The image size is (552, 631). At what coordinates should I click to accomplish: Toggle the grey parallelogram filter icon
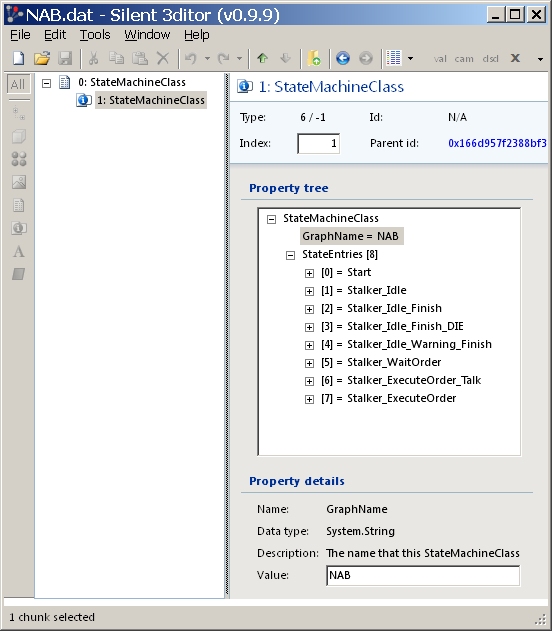[x=19, y=274]
